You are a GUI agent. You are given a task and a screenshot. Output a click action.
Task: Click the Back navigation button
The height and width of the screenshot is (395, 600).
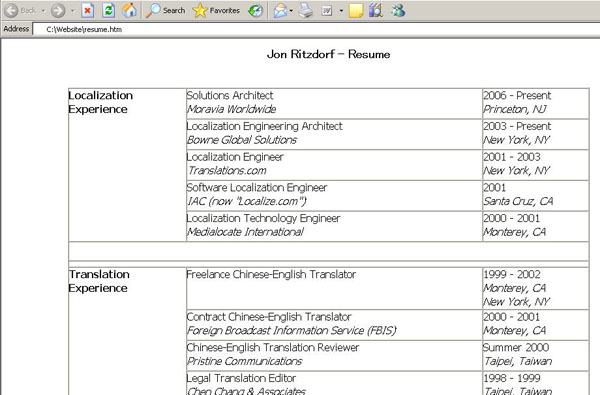20,10
